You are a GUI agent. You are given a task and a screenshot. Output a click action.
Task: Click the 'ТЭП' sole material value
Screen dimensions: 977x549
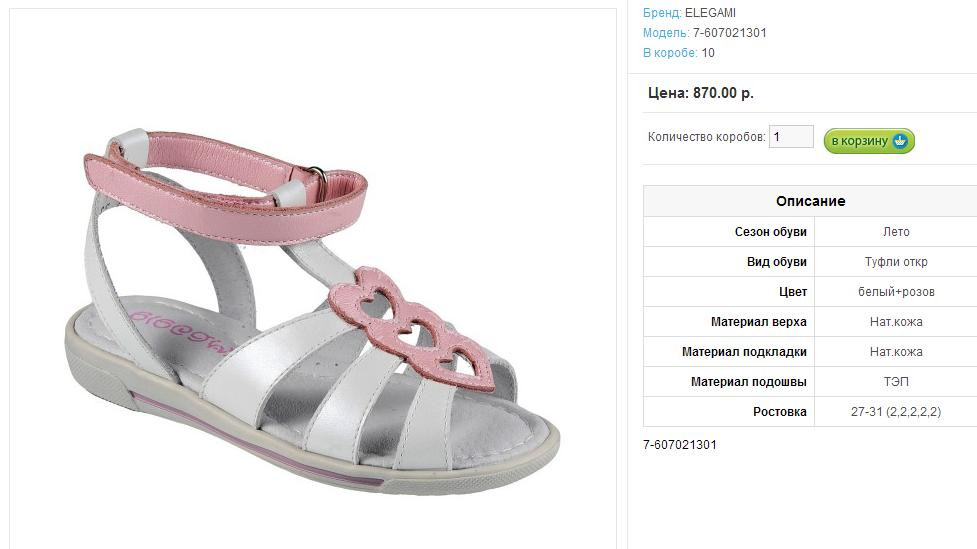(896, 382)
